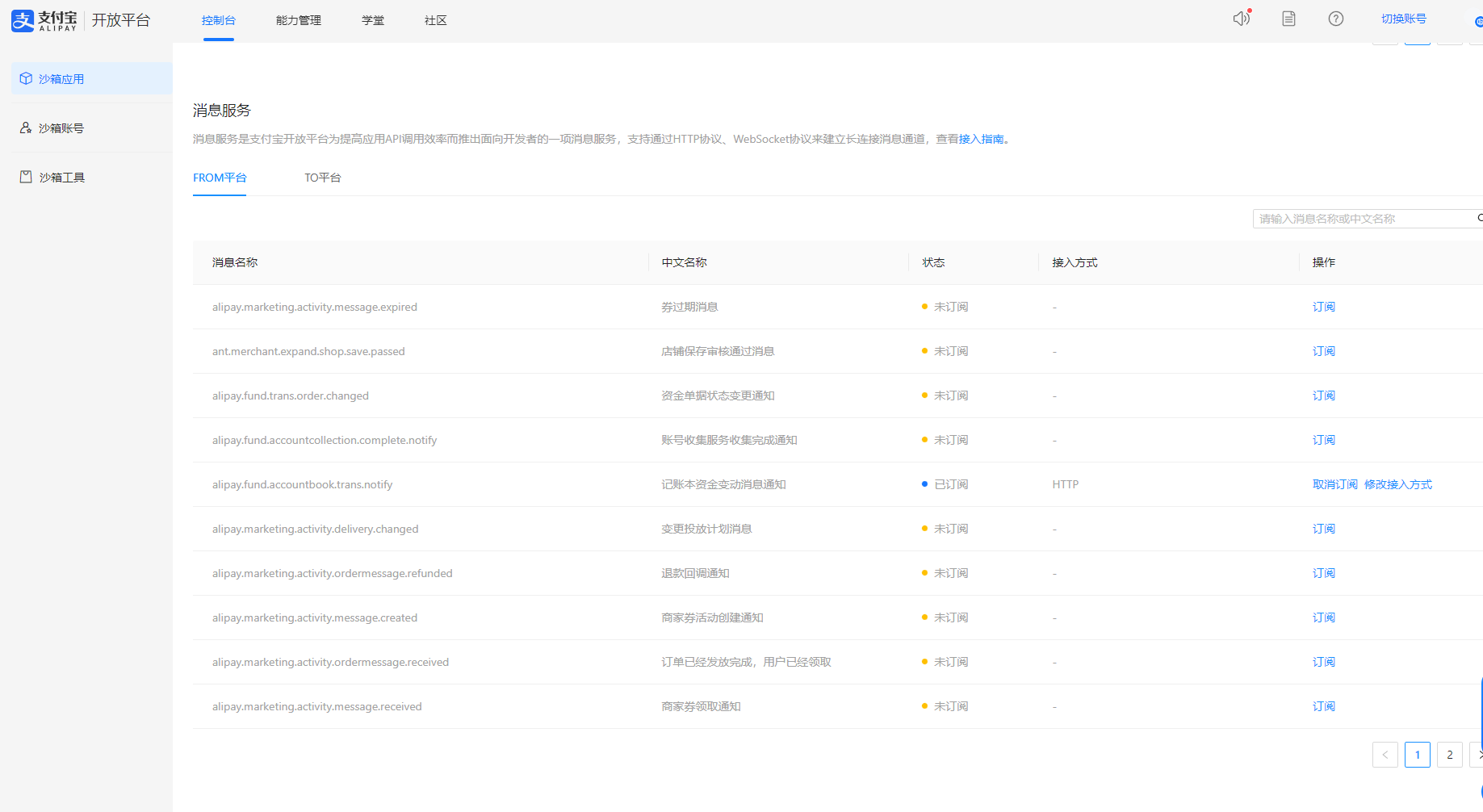Click the sandbox tools clipboard icon

point(26,177)
